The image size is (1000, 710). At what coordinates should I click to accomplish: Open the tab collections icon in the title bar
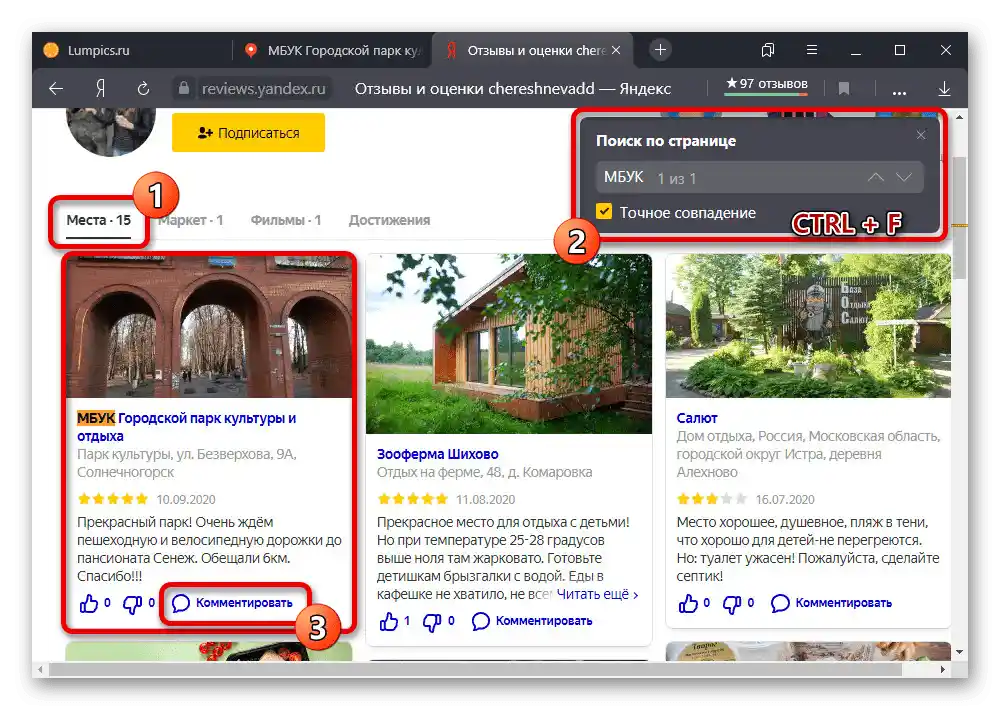pos(768,50)
